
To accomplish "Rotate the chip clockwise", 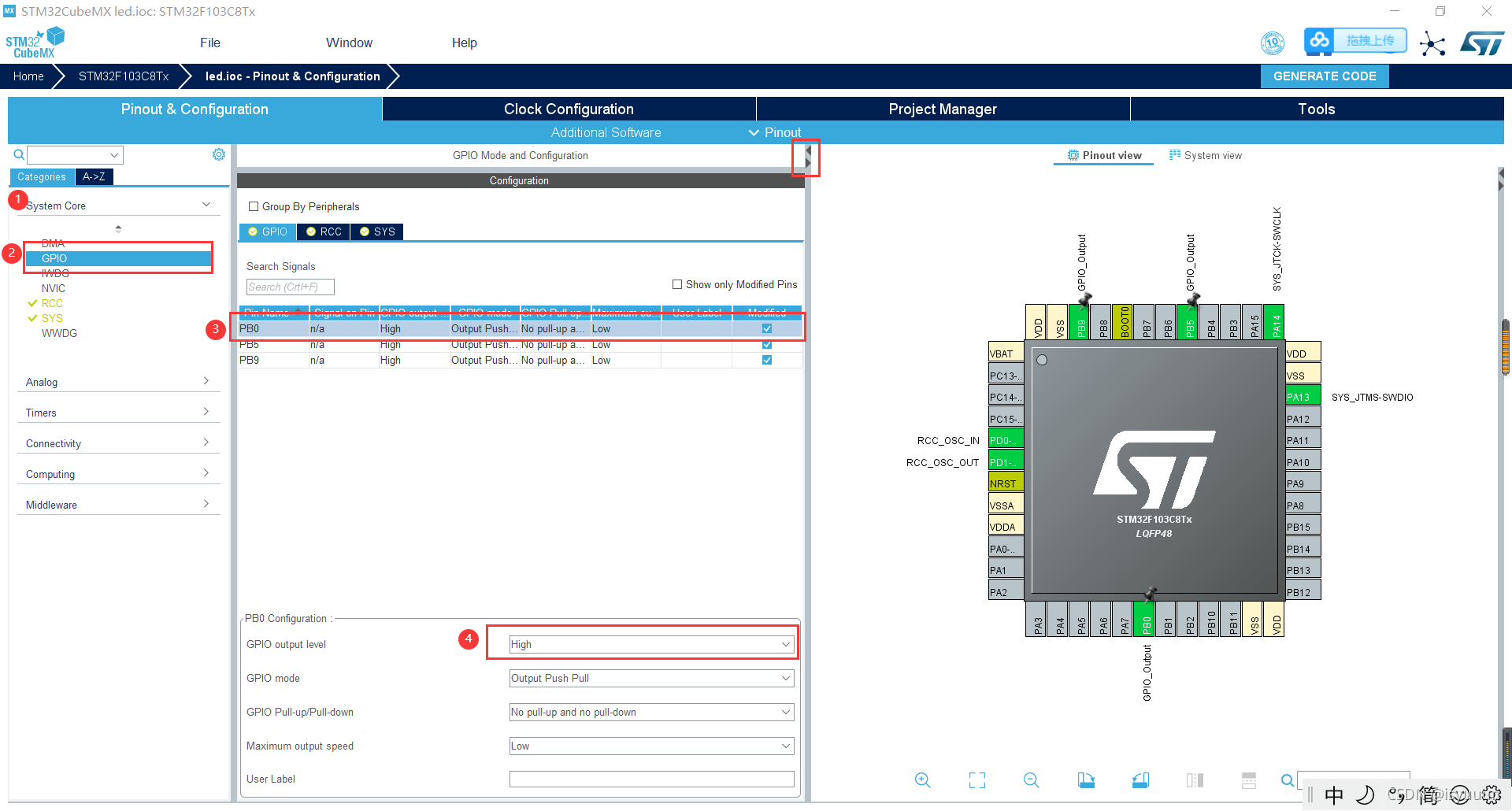I will [x=1086, y=780].
